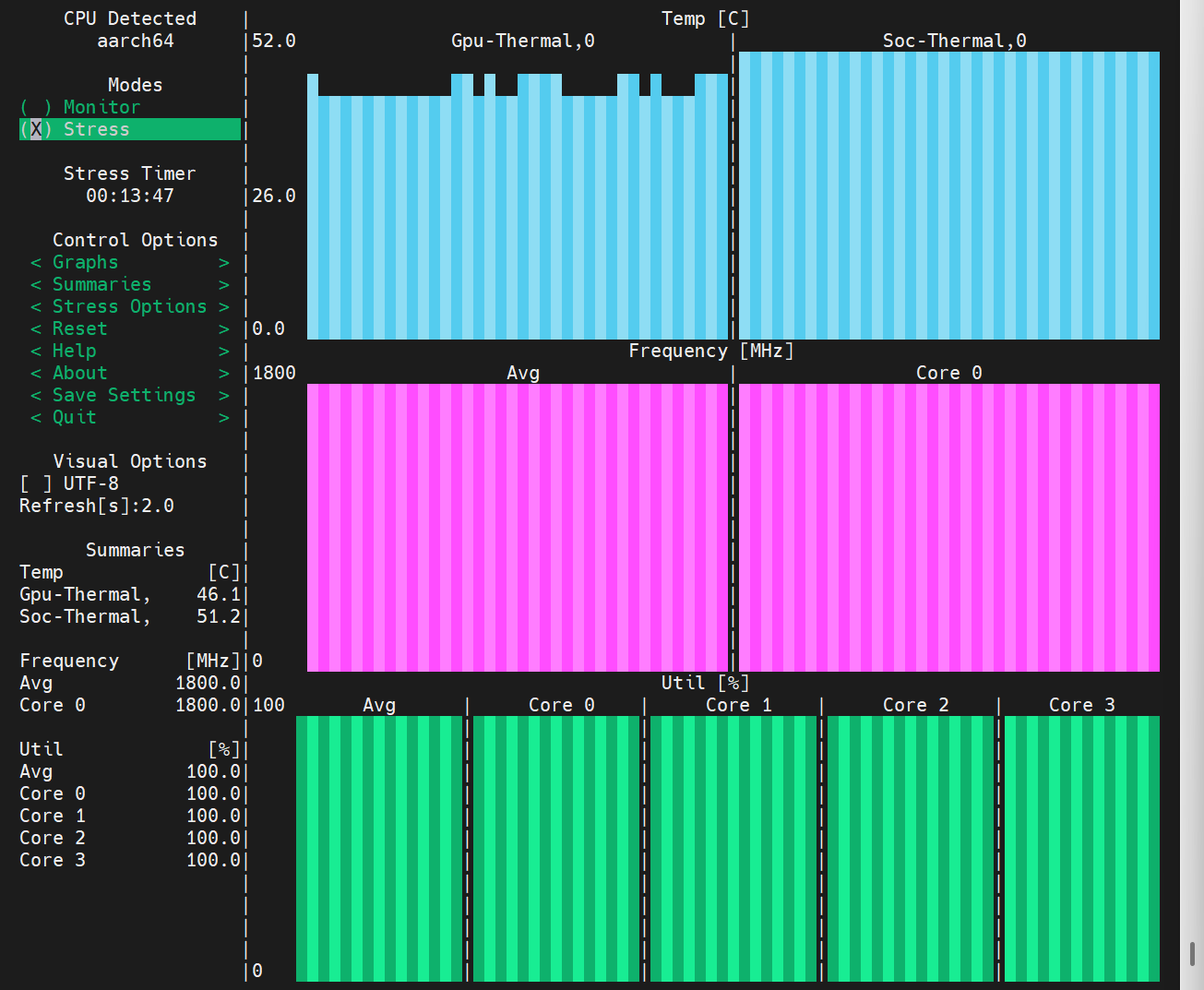Click the Gpu-Thermal,0 graph title

[x=523, y=41]
